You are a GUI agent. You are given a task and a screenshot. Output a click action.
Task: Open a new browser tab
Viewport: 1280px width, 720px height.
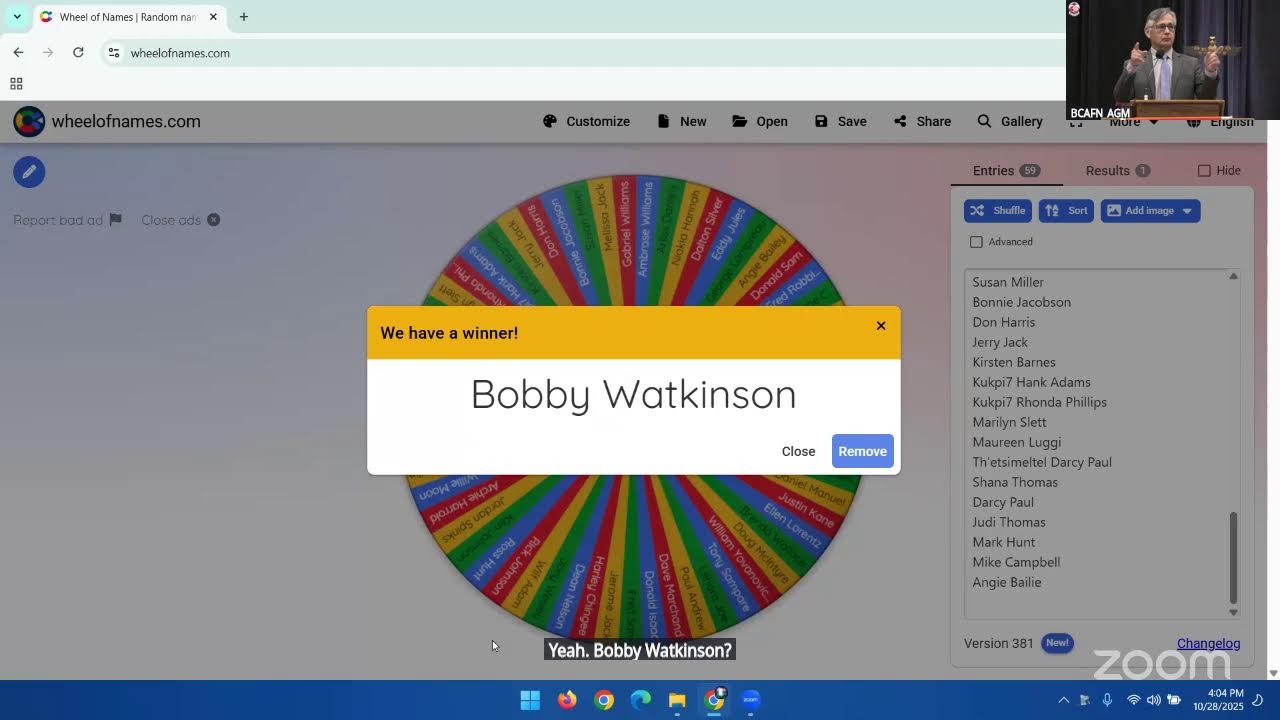[243, 17]
